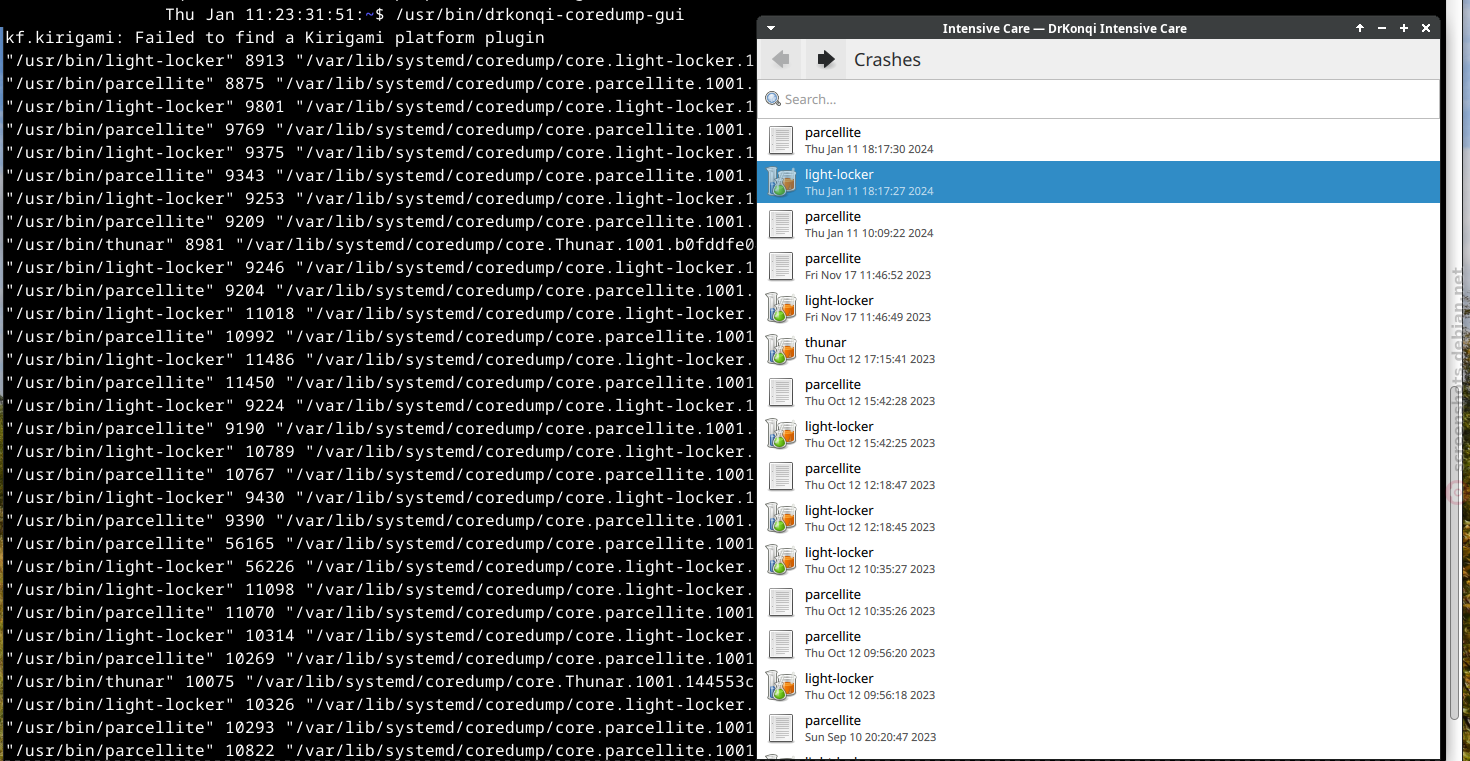Click terminal line for light-locker PID 9430

click(x=380, y=498)
